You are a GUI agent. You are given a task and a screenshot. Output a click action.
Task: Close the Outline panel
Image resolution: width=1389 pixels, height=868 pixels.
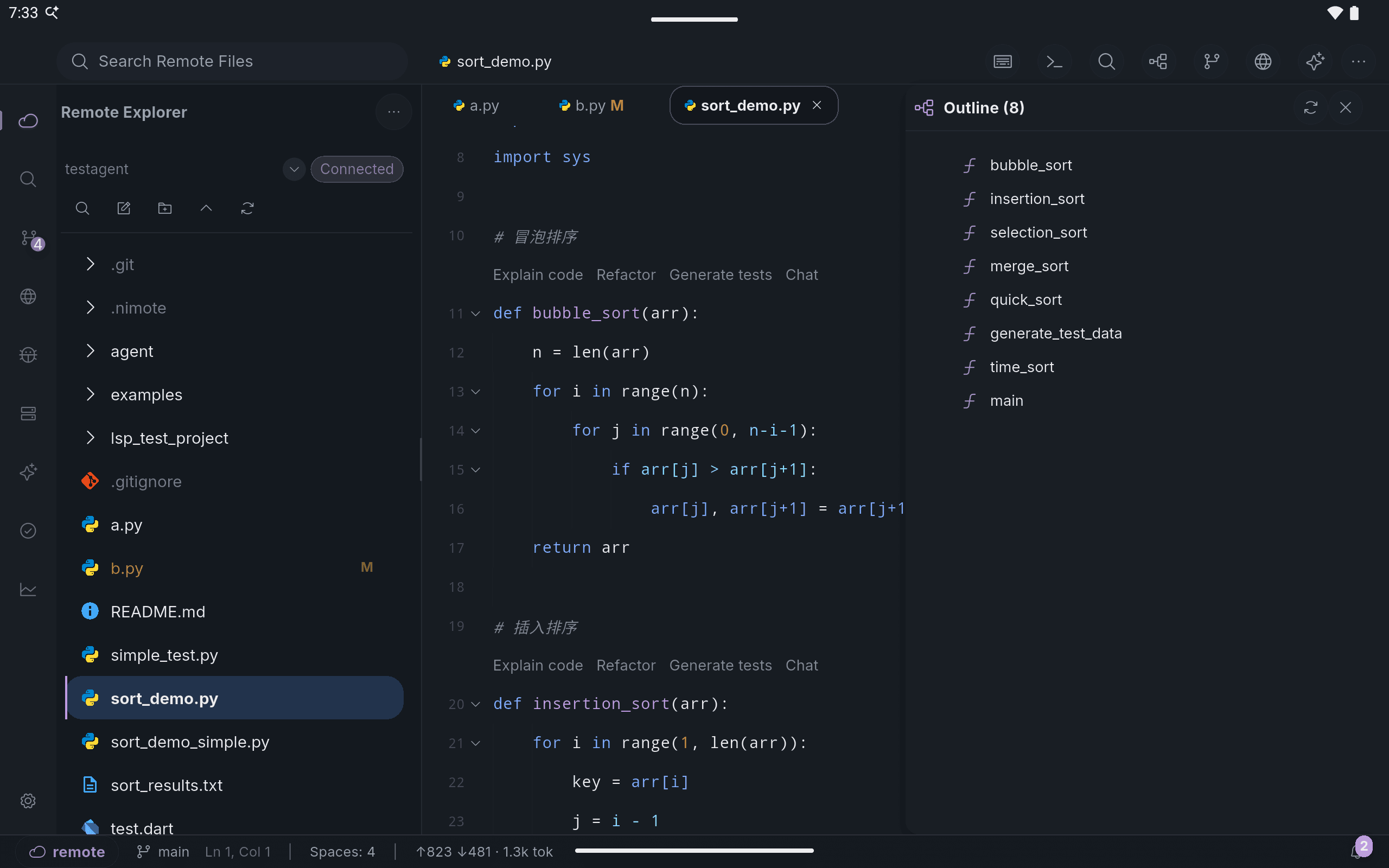pos(1346,107)
